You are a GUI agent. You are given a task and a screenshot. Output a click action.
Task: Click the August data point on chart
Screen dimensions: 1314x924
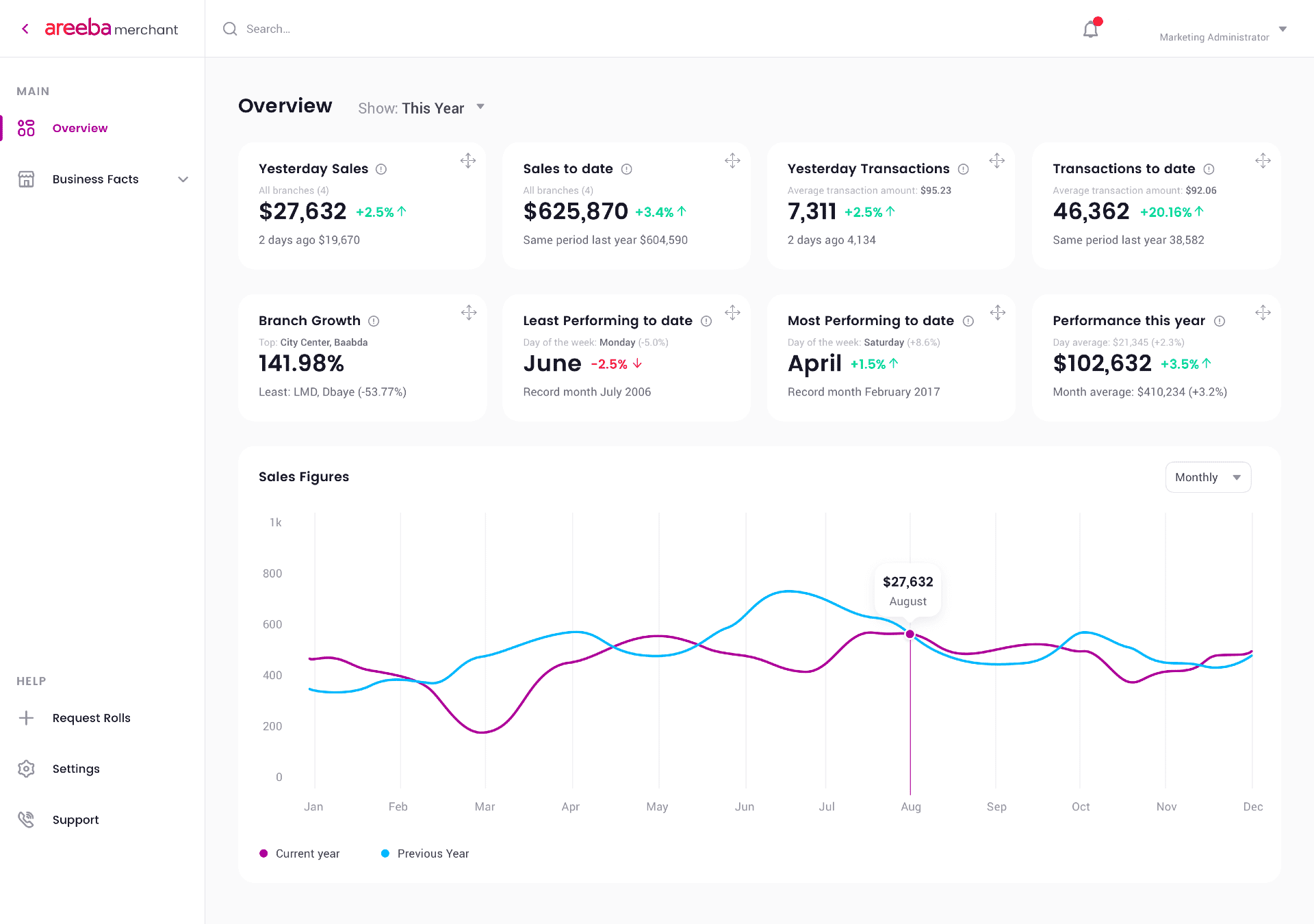(910, 634)
